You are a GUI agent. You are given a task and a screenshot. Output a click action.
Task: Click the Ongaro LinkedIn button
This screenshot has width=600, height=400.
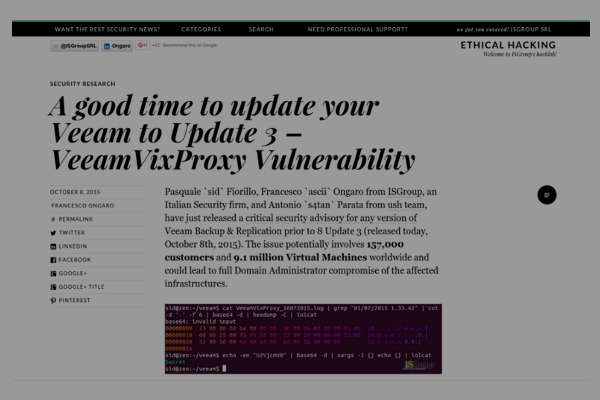pyautogui.click(x=115, y=45)
